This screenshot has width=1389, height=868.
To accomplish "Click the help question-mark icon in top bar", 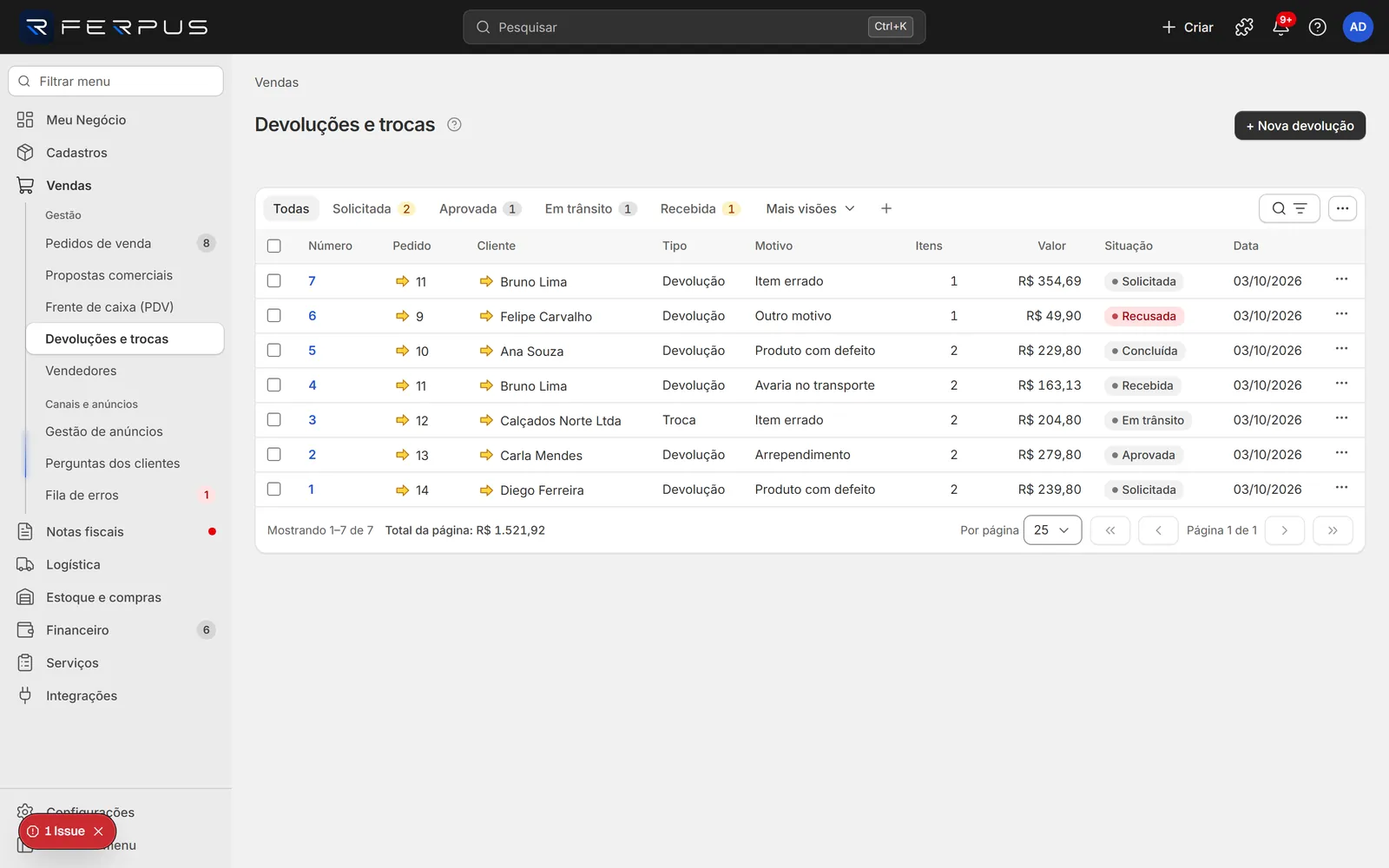I will tap(1317, 27).
